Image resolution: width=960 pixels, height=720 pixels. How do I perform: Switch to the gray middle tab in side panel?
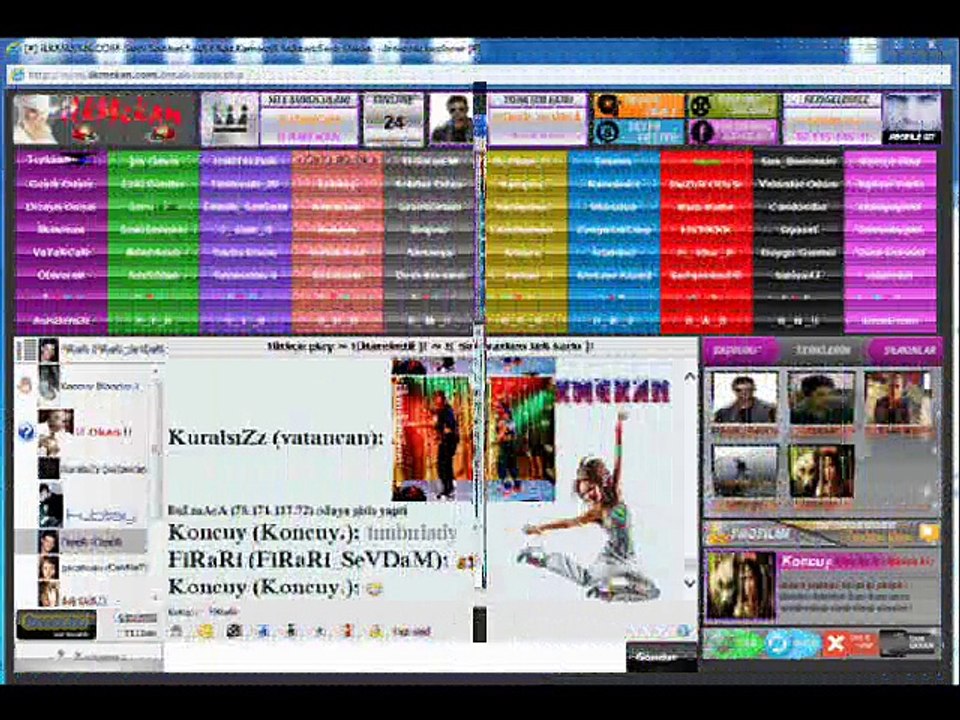[822, 350]
